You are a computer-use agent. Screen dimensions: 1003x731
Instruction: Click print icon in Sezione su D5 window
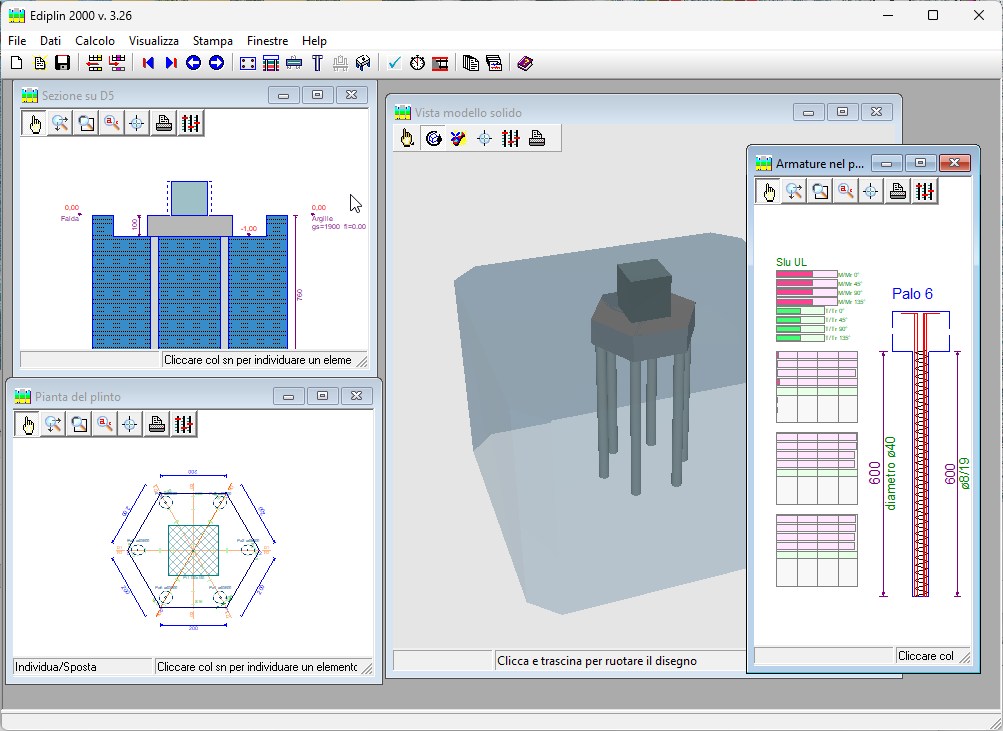pos(163,124)
